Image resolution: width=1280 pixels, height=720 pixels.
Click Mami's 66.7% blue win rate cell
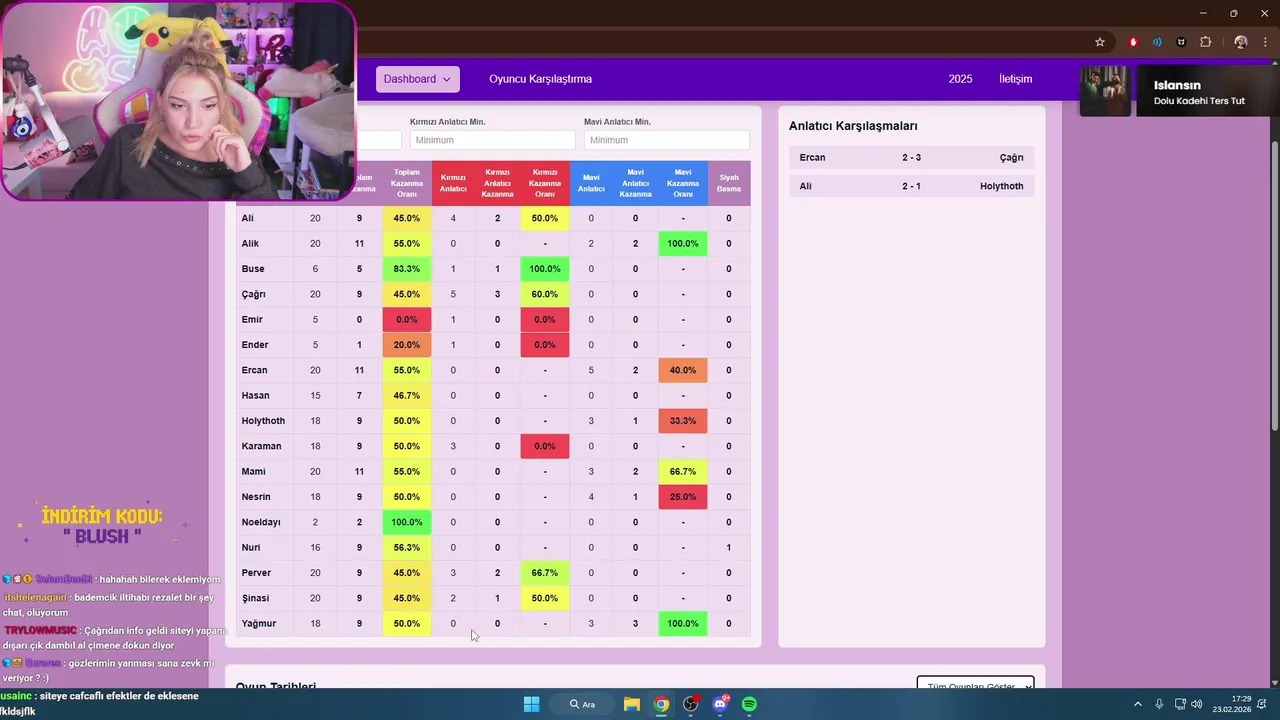pyautogui.click(x=683, y=471)
